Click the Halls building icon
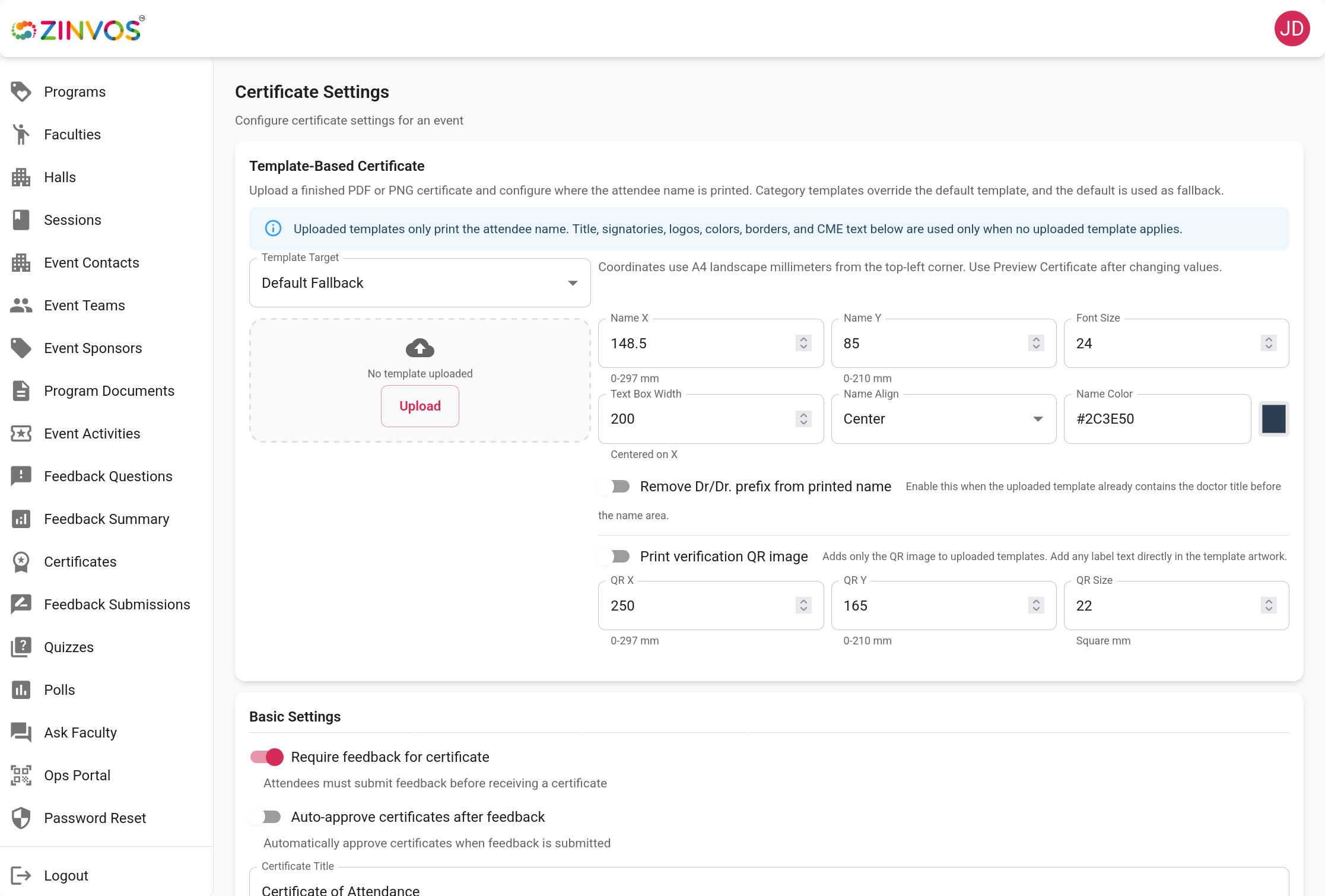1325x896 pixels. click(21, 177)
